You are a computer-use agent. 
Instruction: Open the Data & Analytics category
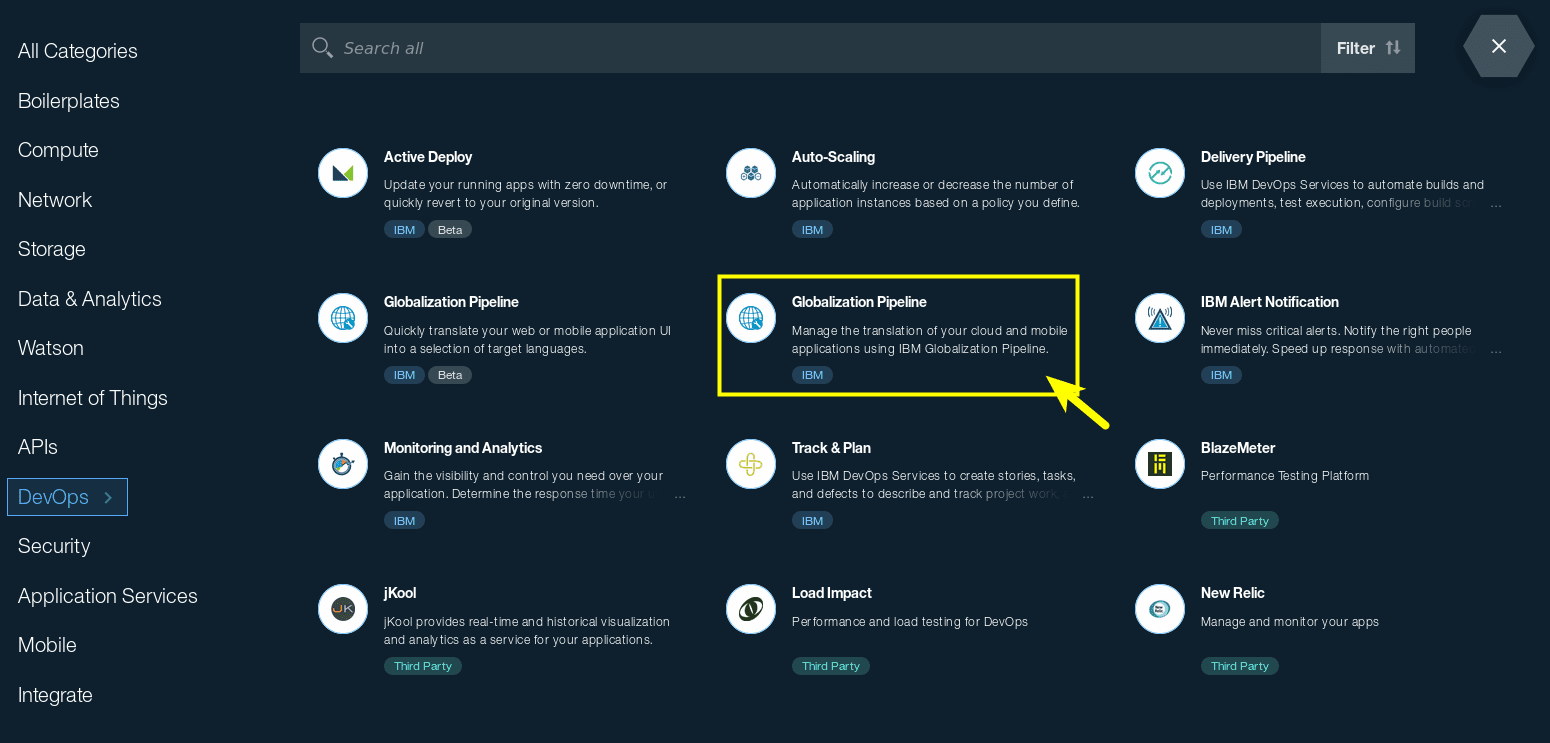pos(90,299)
